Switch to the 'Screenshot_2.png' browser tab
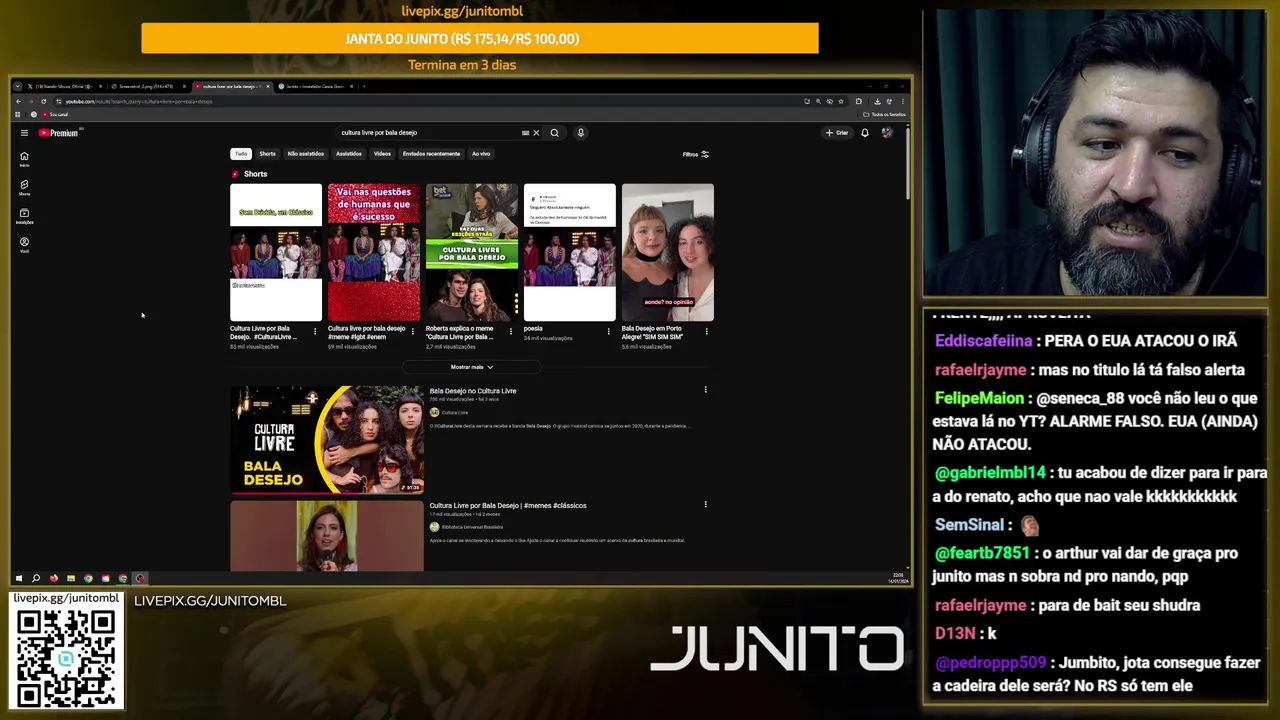 (x=146, y=86)
